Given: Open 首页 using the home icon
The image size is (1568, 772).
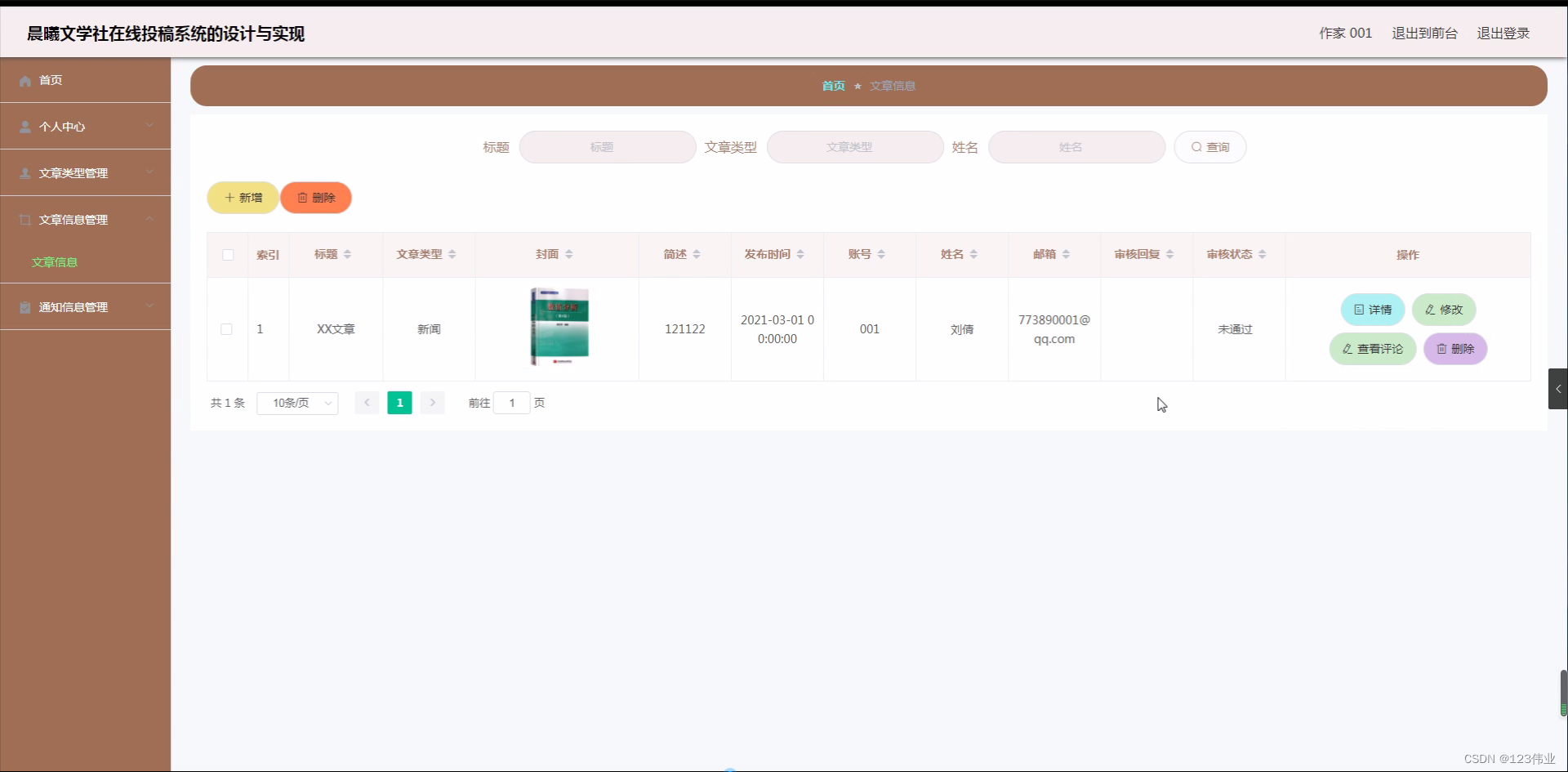Looking at the screenshot, I should [x=24, y=79].
